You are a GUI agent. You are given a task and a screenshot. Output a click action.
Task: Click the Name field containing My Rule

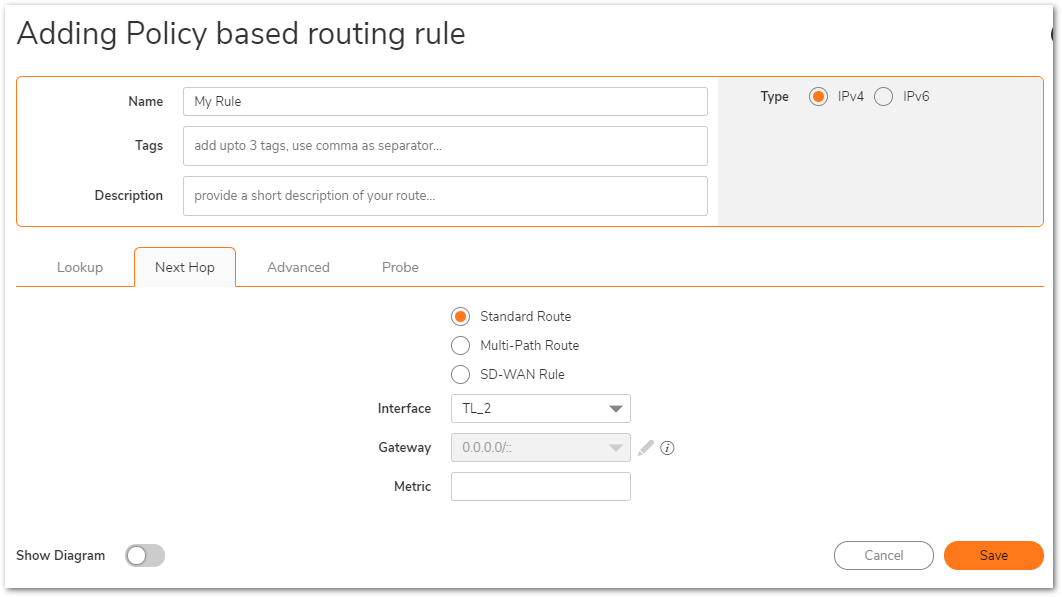pyautogui.click(x=445, y=102)
